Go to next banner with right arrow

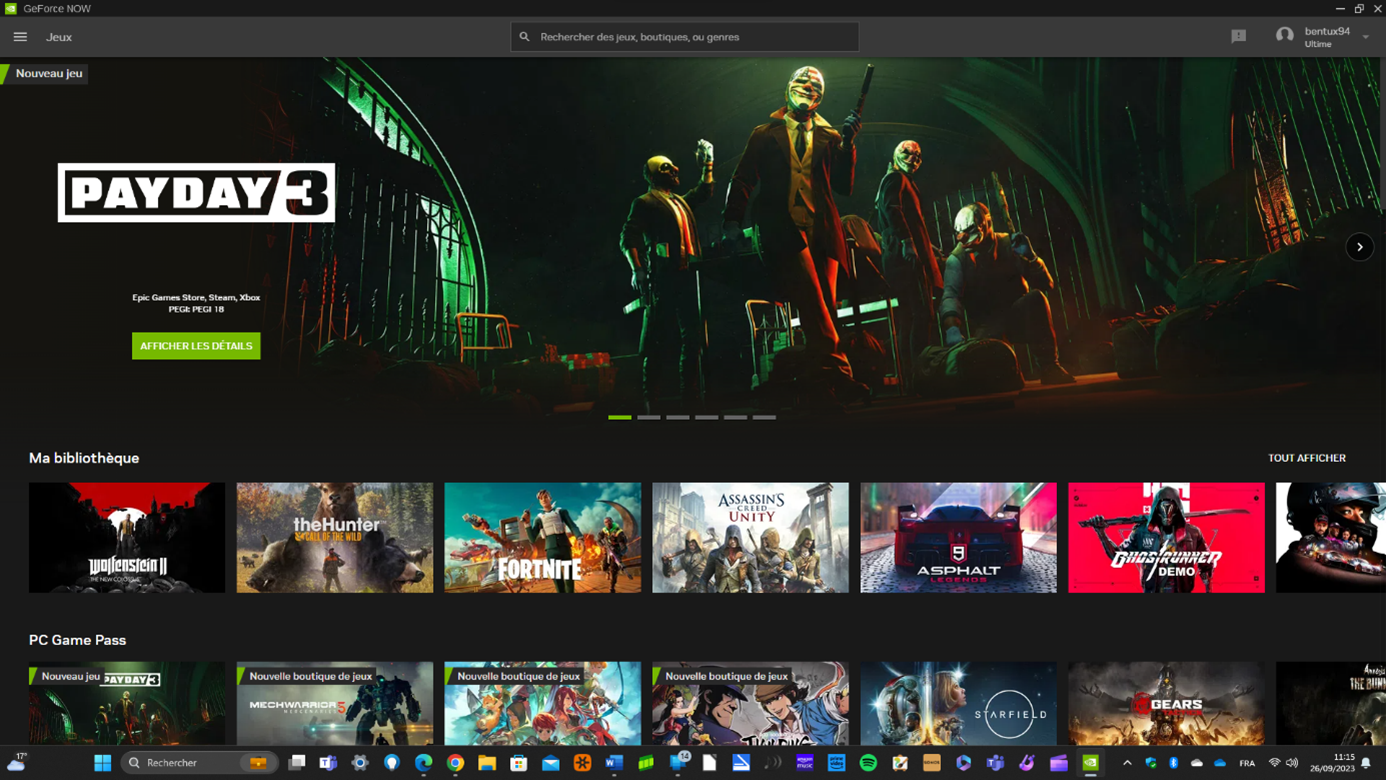pyautogui.click(x=1359, y=247)
